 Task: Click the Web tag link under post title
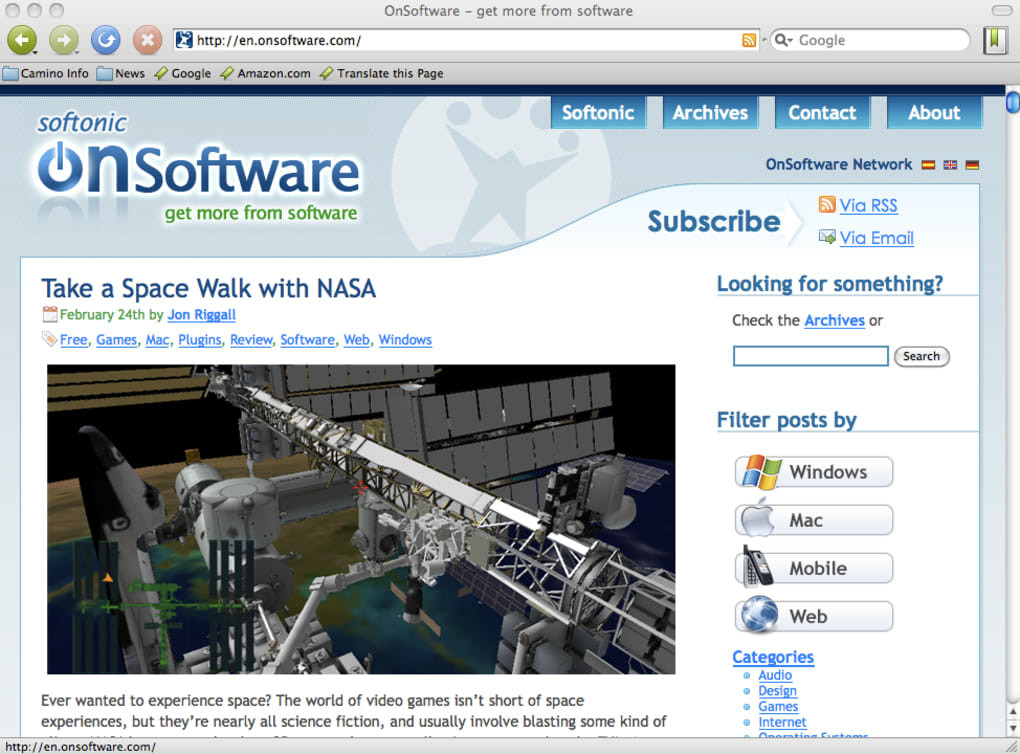356,340
